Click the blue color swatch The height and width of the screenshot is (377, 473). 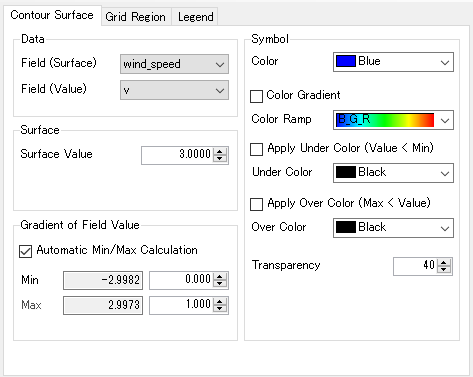click(x=346, y=61)
